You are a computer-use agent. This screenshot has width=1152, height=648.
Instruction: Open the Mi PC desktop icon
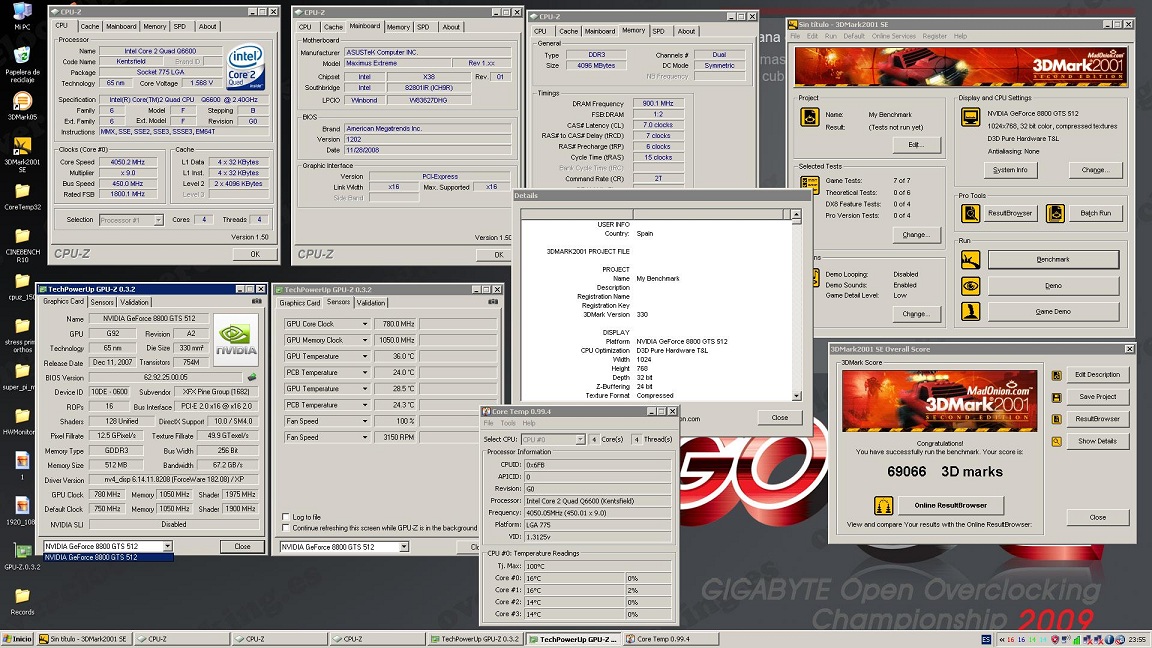tap(22, 11)
